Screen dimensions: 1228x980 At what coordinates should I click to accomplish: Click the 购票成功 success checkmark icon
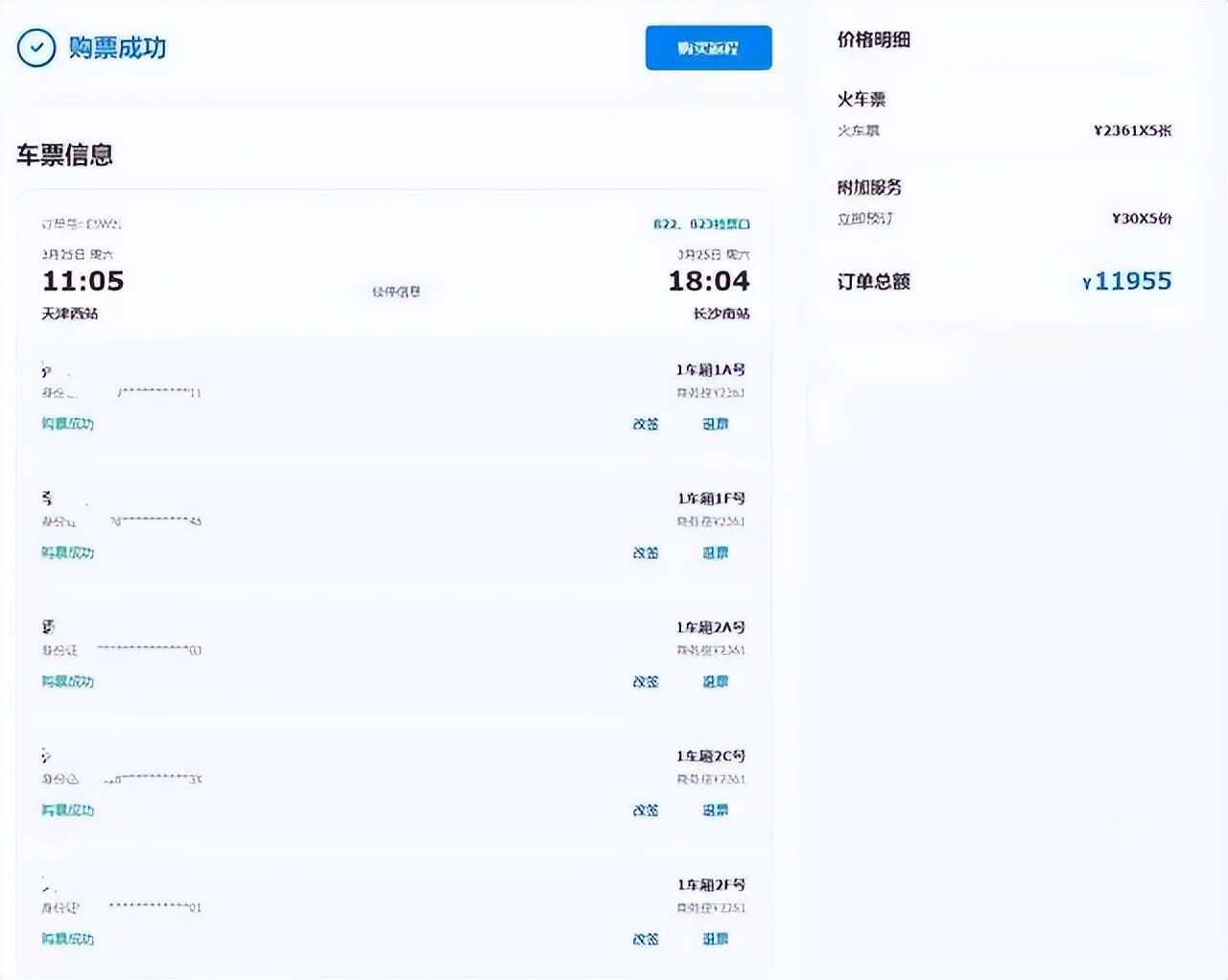[x=36, y=48]
